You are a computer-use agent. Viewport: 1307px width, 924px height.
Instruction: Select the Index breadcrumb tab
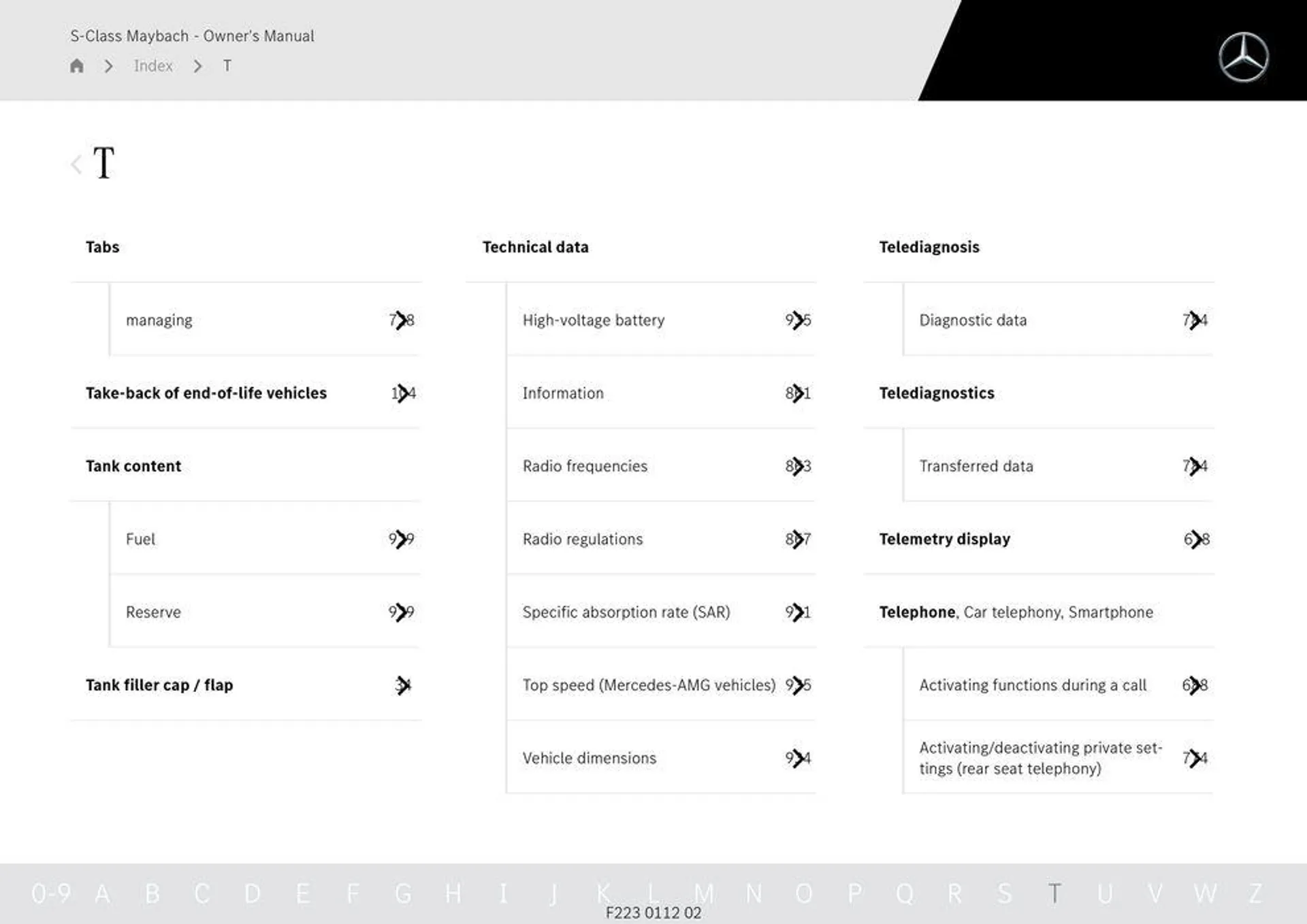[153, 64]
